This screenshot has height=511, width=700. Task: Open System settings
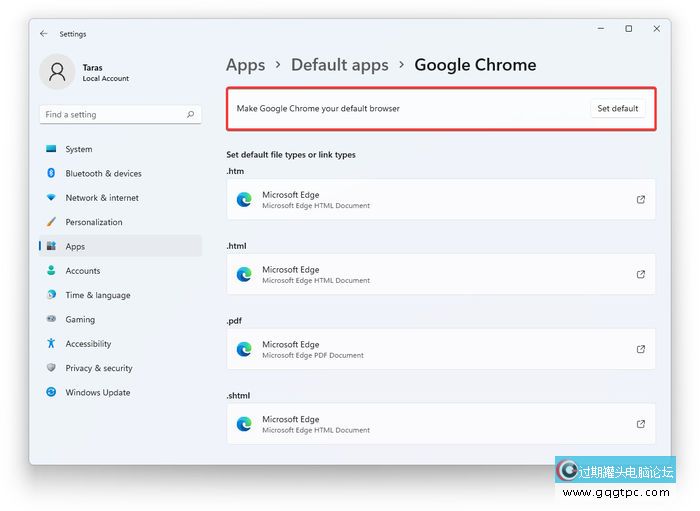(x=121, y=149)
